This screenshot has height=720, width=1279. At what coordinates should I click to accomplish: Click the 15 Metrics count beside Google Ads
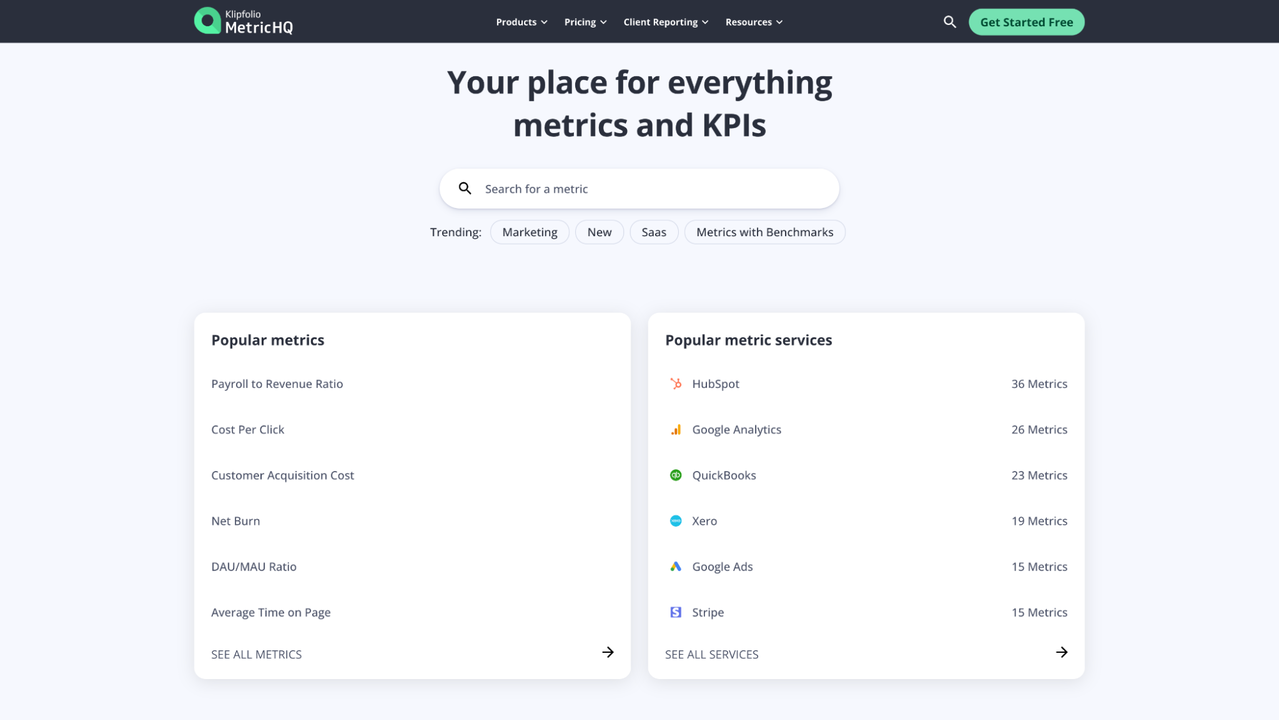click(x=1039, y=567)
